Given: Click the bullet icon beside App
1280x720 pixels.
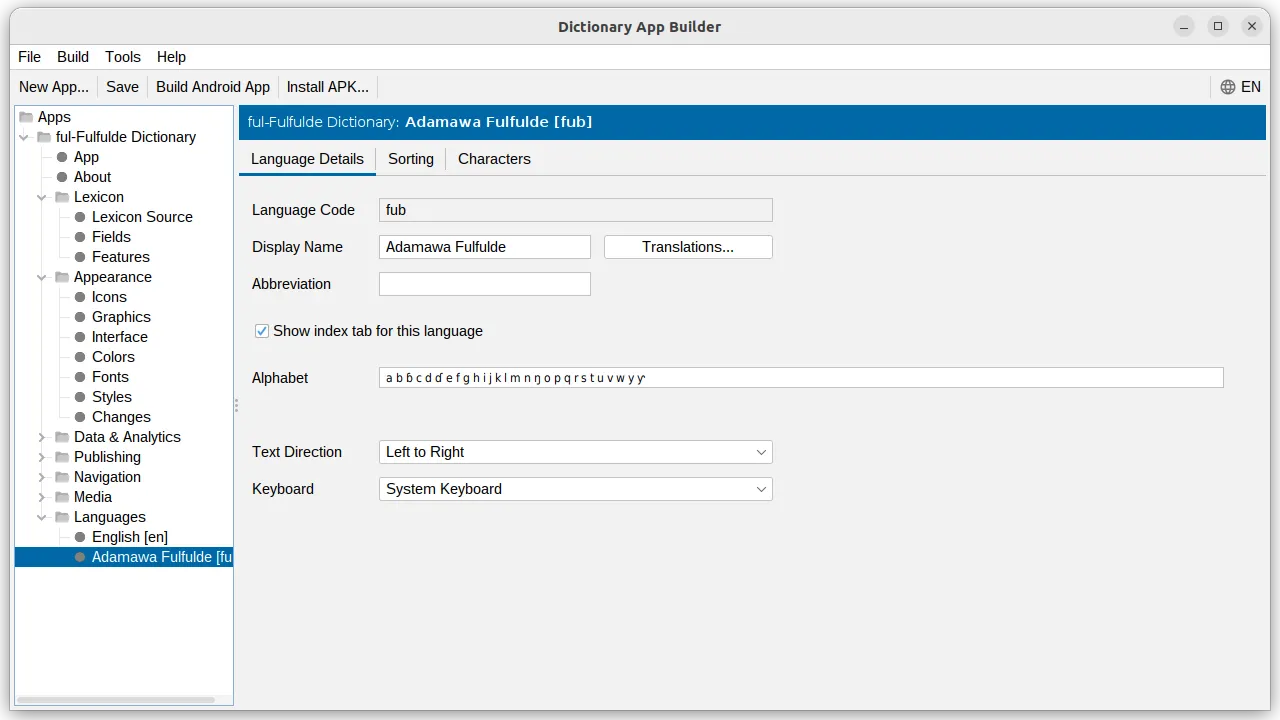Looking at the screenshot, I should tap(62, 157).
